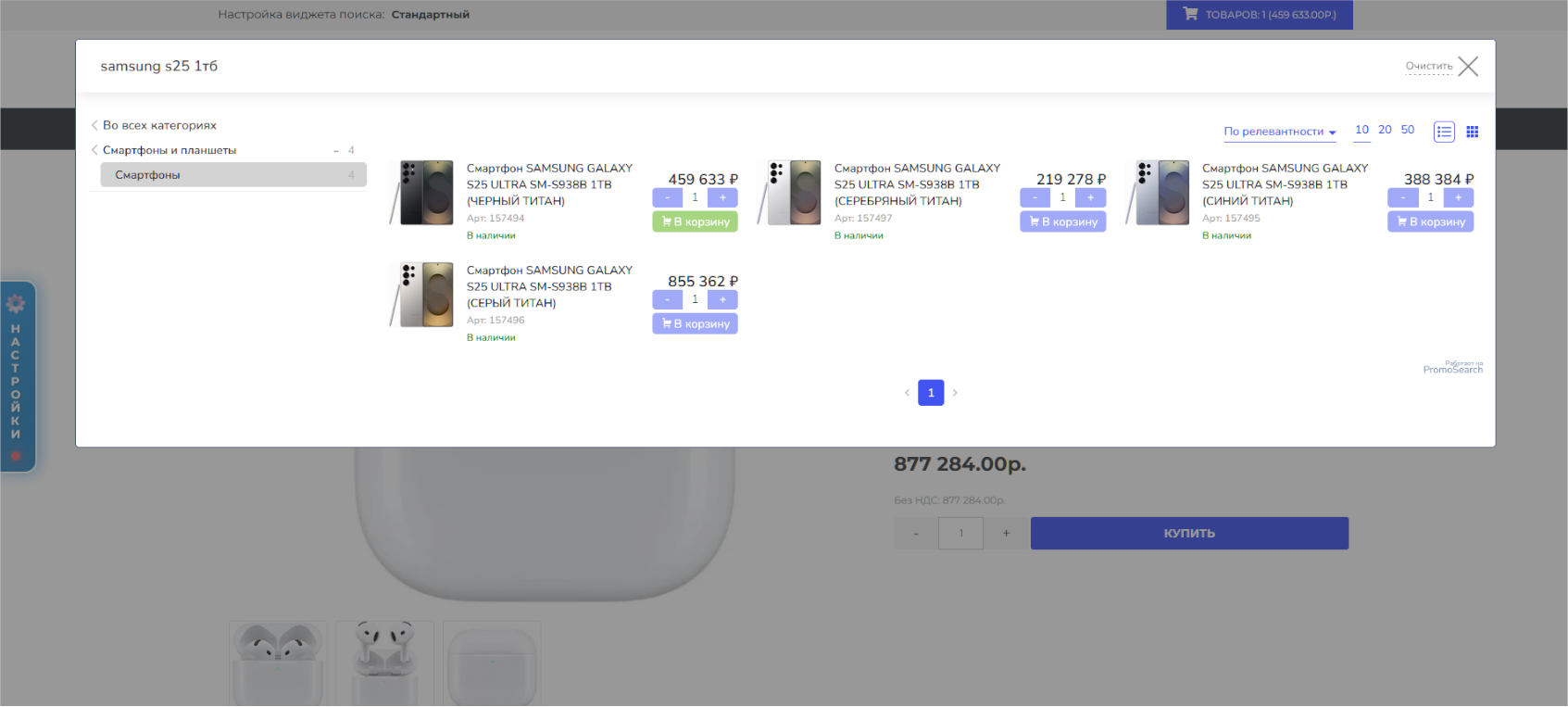Go to previous results page arrow
This screenshot has width=1568, height=707.
click(x=907, y=393)
